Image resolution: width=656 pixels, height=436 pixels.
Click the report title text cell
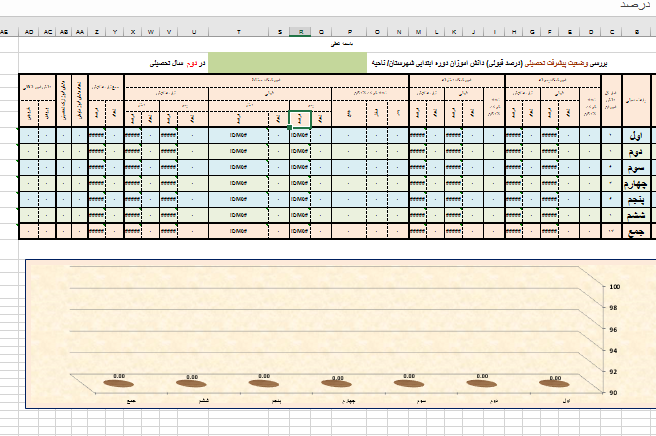tap(495, 62)
